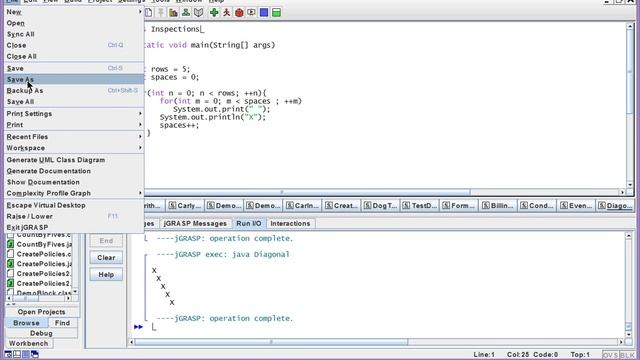This screenshot has height=360, width=640.
Task: Run program with the red running man icon
Action: coord(227,13)
